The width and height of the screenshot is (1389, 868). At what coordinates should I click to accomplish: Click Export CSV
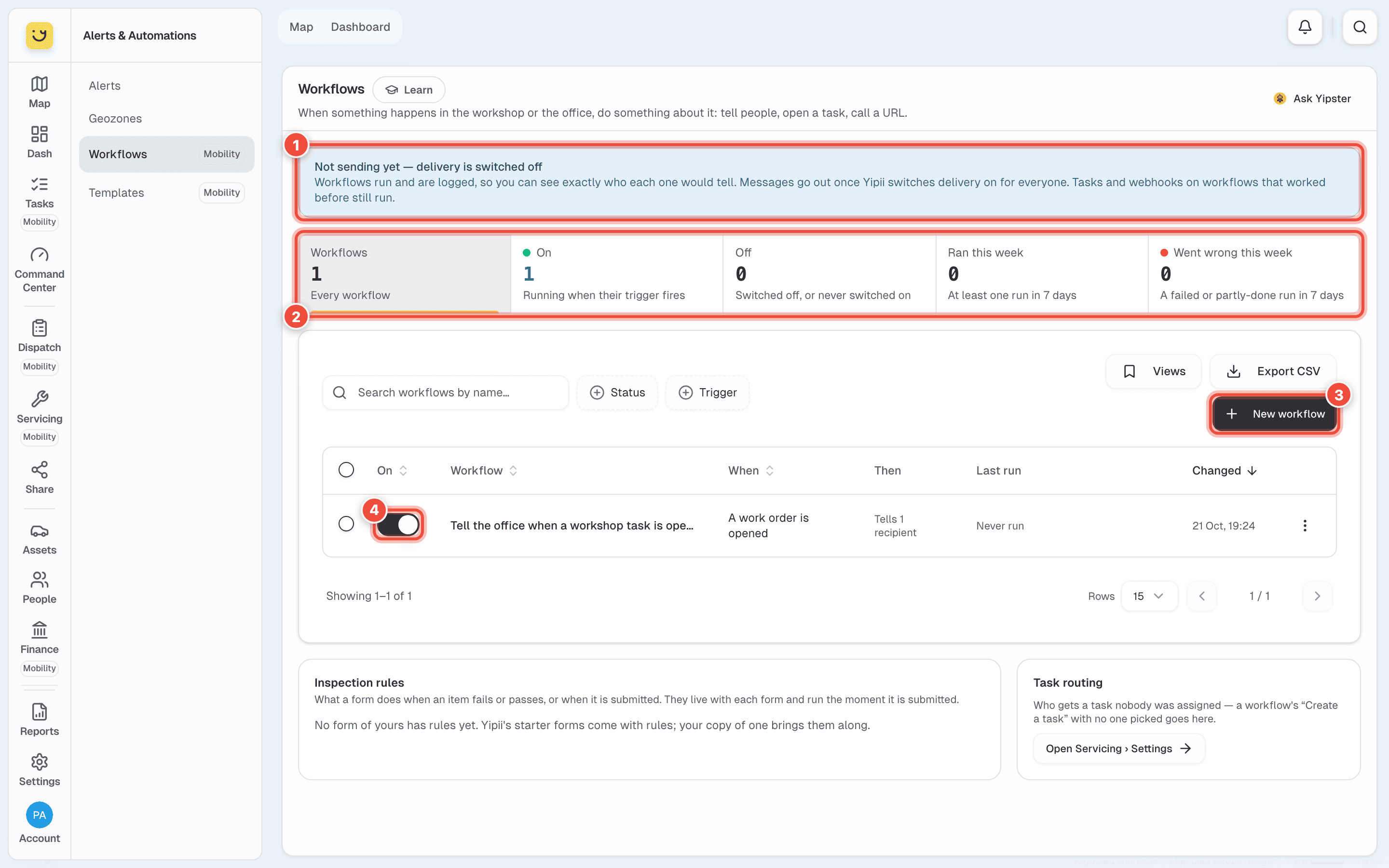point(1272,371)
